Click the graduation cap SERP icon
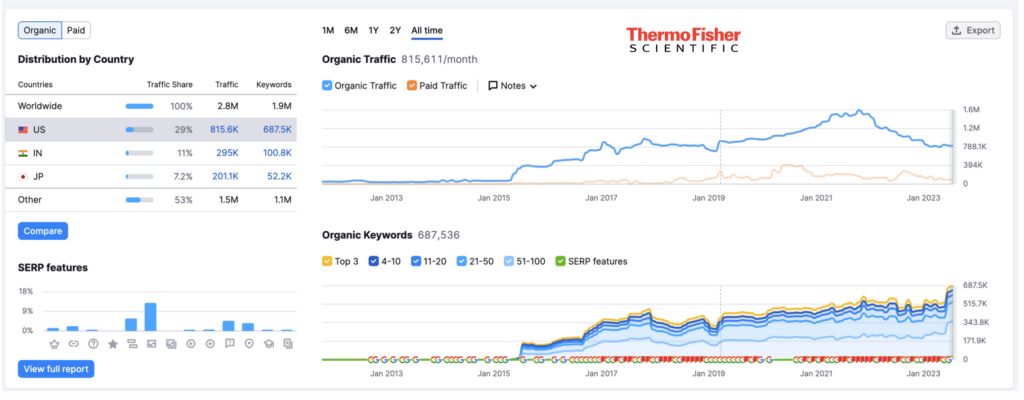 [268, 344]
